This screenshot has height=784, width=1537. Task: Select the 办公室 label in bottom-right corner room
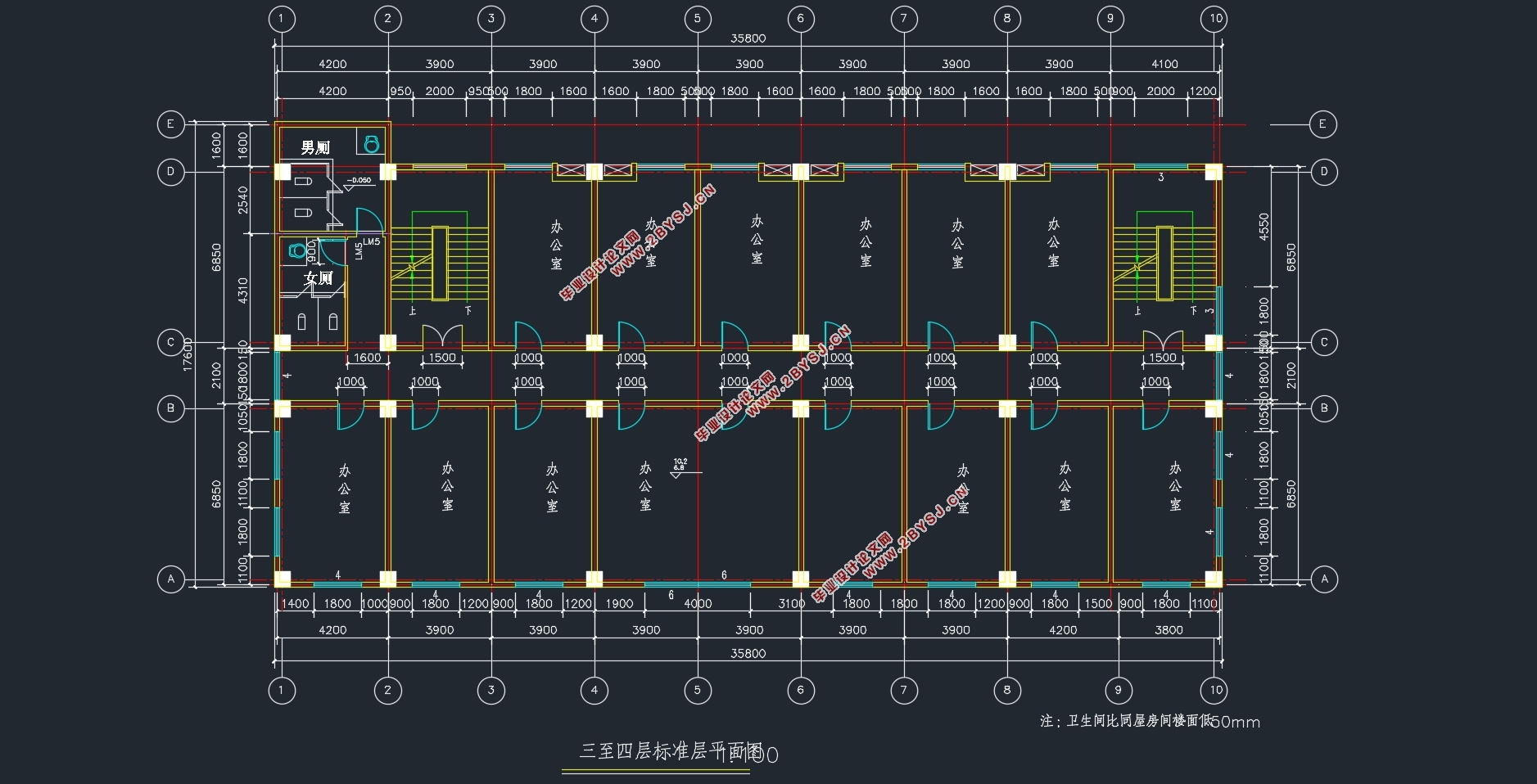coord(1175,486)
